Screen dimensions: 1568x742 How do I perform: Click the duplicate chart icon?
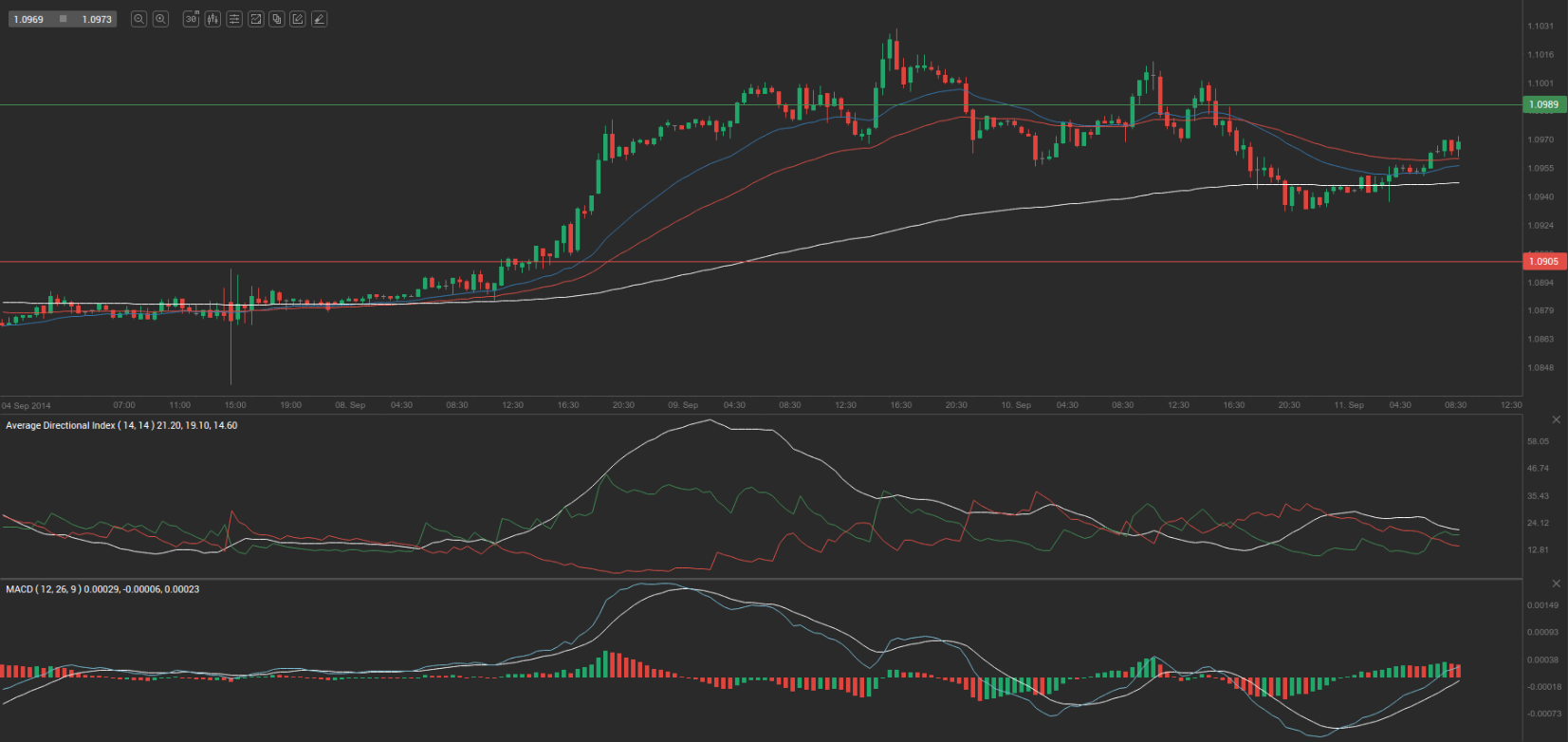coord(277,19)
